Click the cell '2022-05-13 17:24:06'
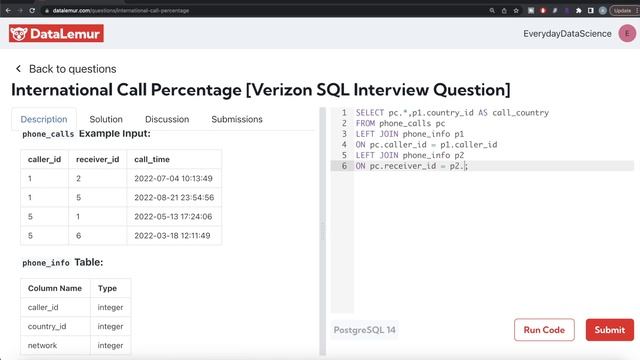The image size is (640, 360). click(173, 216)
